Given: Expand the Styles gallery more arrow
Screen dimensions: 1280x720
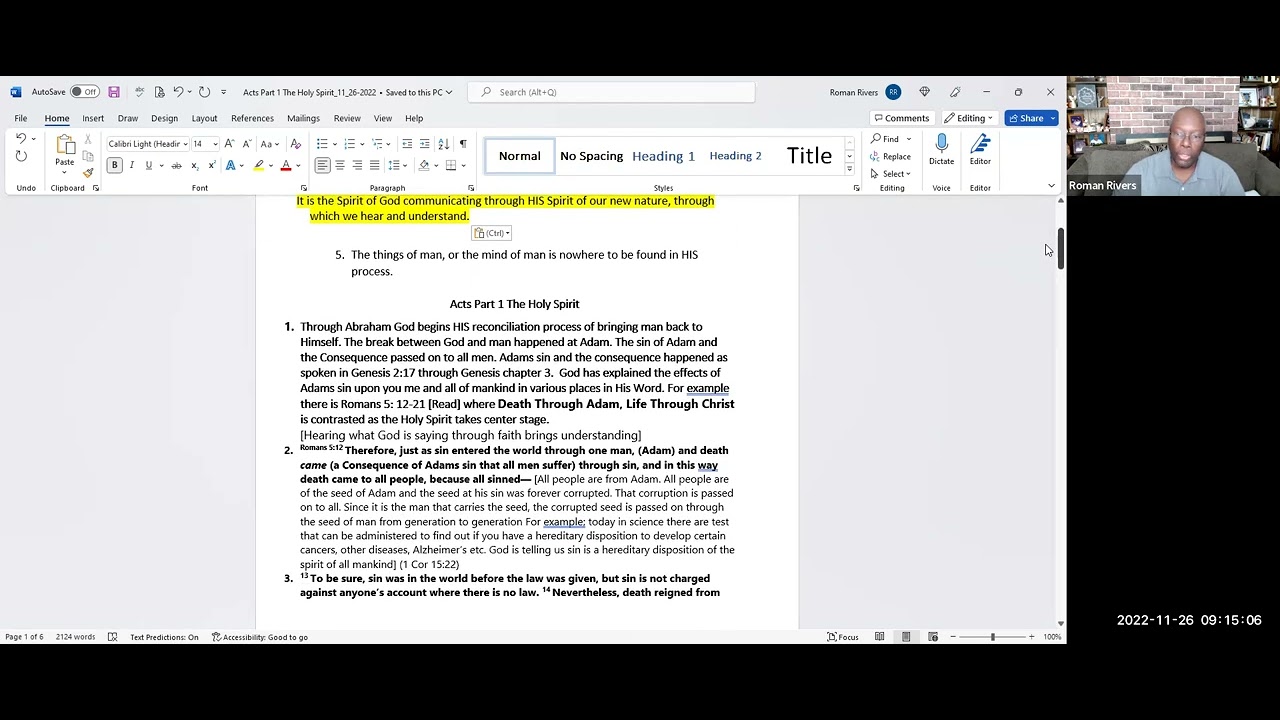Looking at the screenshot, I should 849,169.
